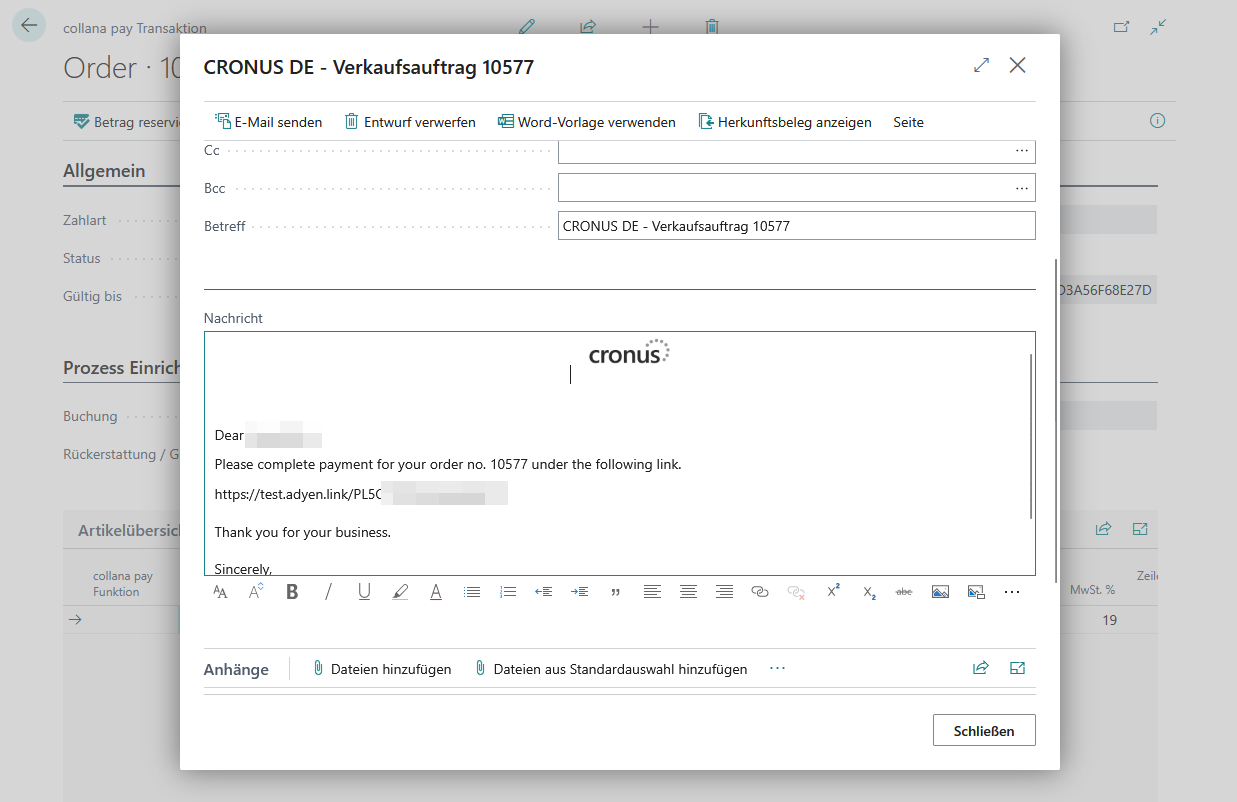This screenshot has height=802, width=1237.
Task: Click the Betreff subject field
Action: [x=796, y=226]
